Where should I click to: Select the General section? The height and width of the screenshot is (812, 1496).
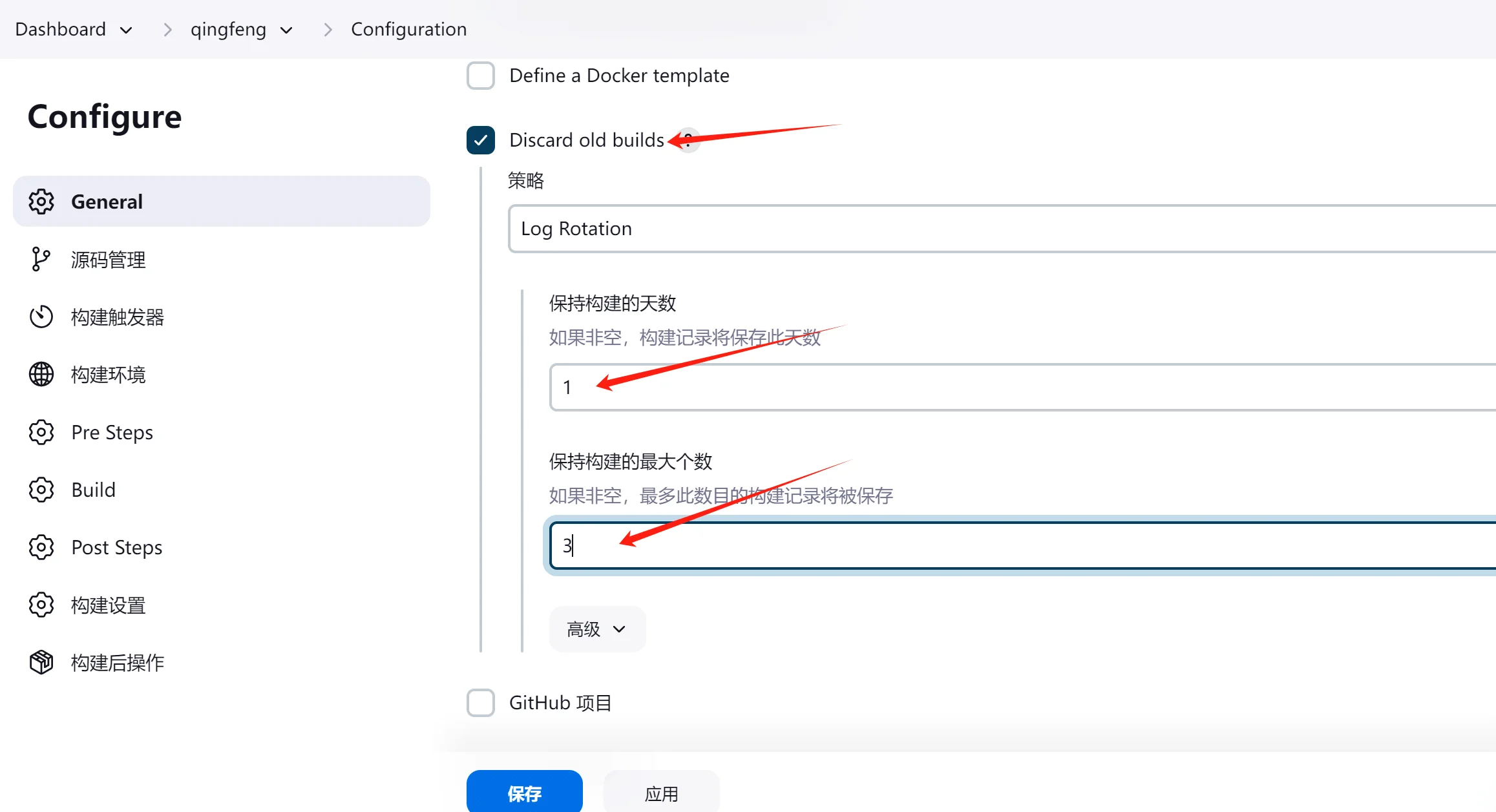222,202
